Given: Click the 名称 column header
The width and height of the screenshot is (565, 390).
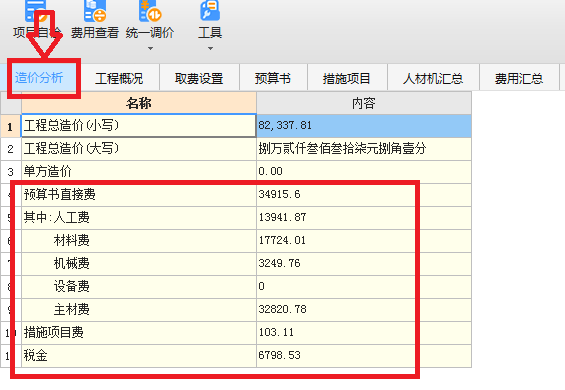Looking at the screenshot, I should tap(139, 103).
